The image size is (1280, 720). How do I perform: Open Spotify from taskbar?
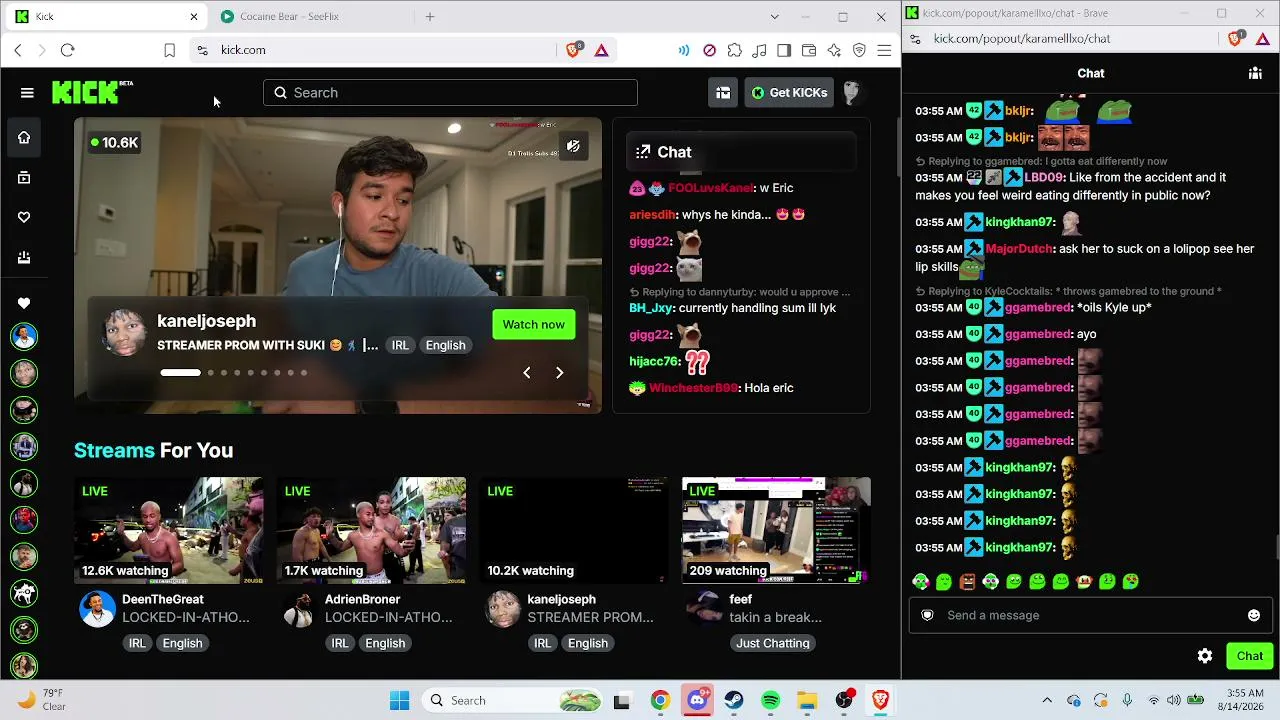[770, 700]
